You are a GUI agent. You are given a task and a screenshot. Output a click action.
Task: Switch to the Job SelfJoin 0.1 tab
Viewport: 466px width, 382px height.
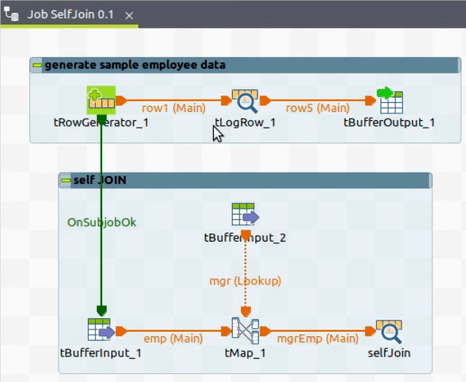coord(70,14)
